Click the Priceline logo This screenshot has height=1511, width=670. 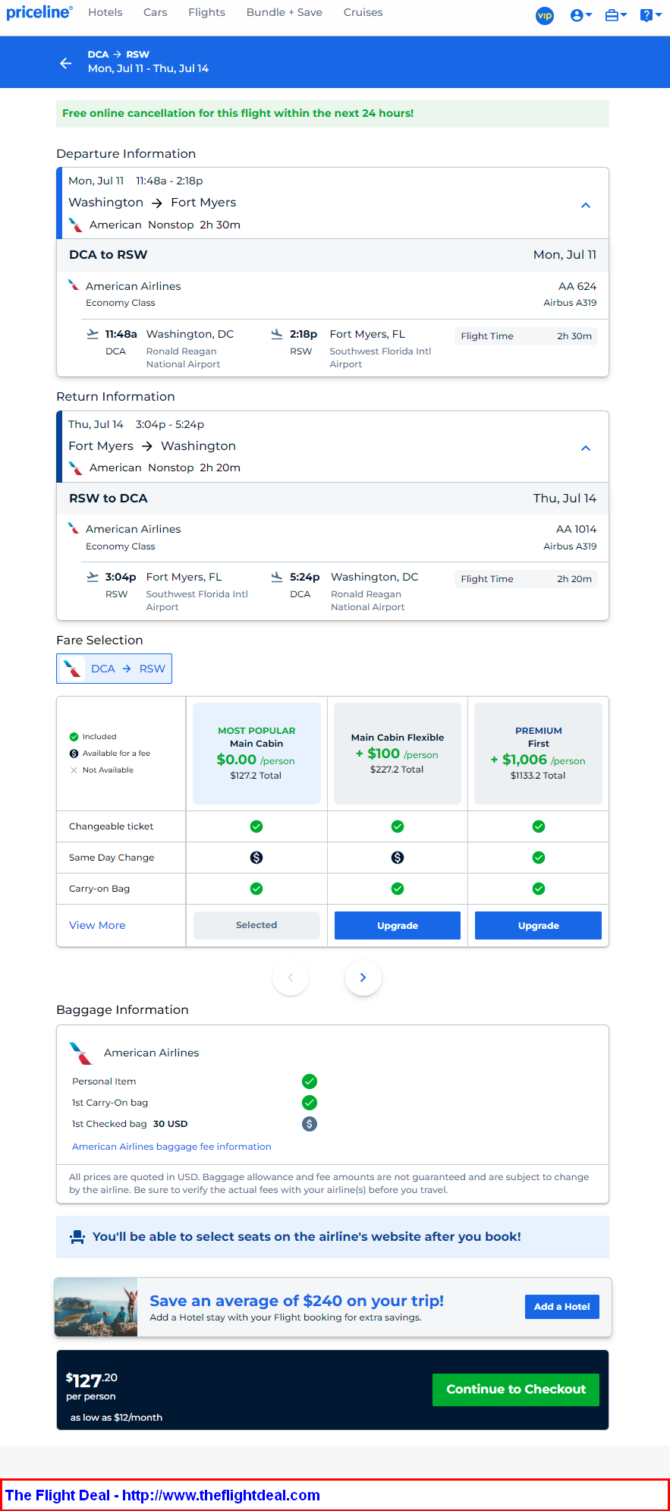[39, 13]
